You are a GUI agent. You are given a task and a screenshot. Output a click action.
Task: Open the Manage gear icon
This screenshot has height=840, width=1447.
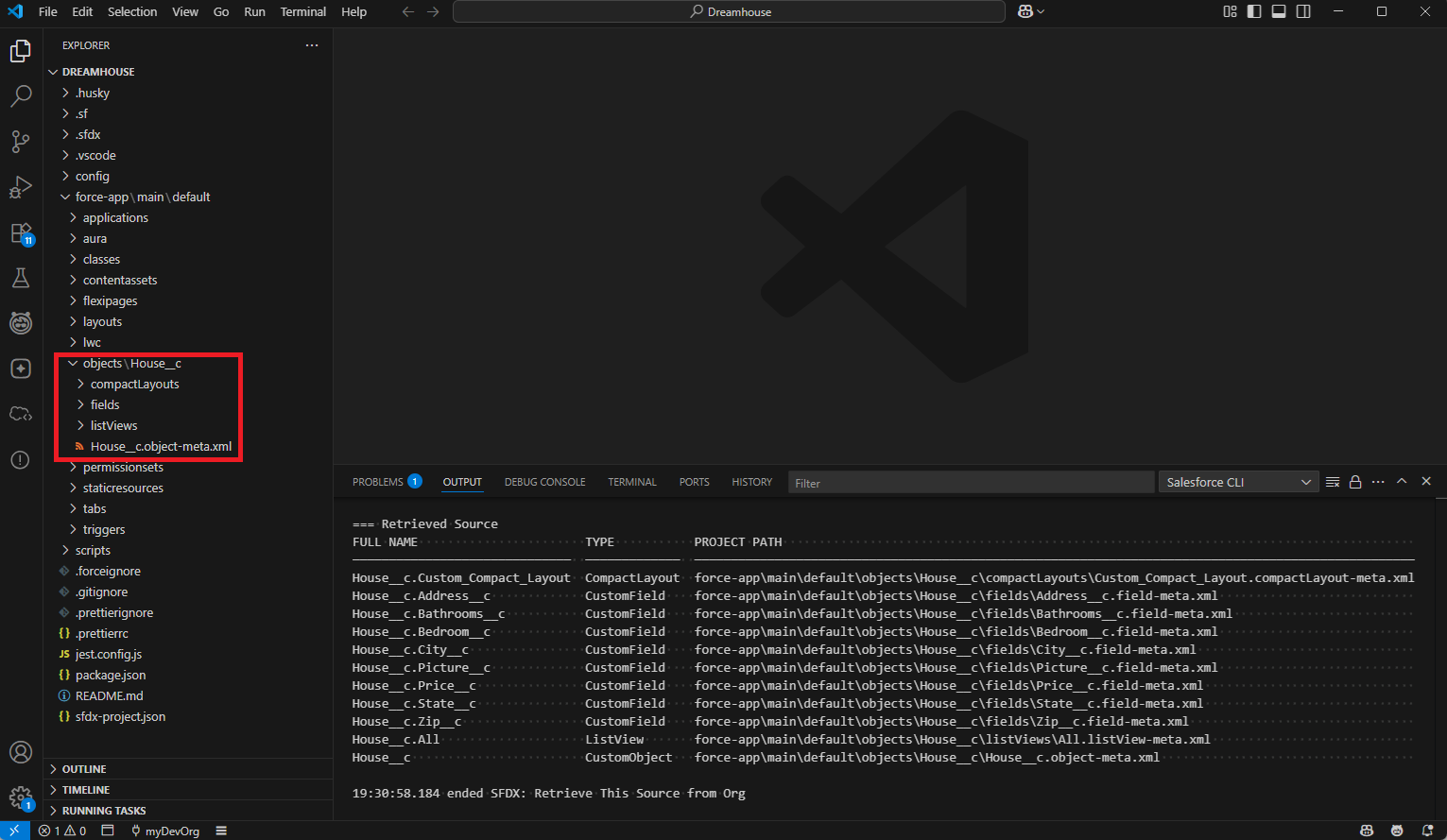[21, 797]
